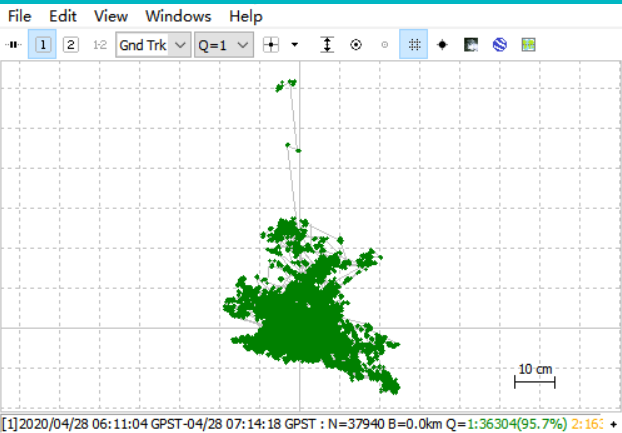This screenshot has height=433, width=622.
Task: Open the Q=1 quality flag dropdown
Action: (x=224, y=45)
